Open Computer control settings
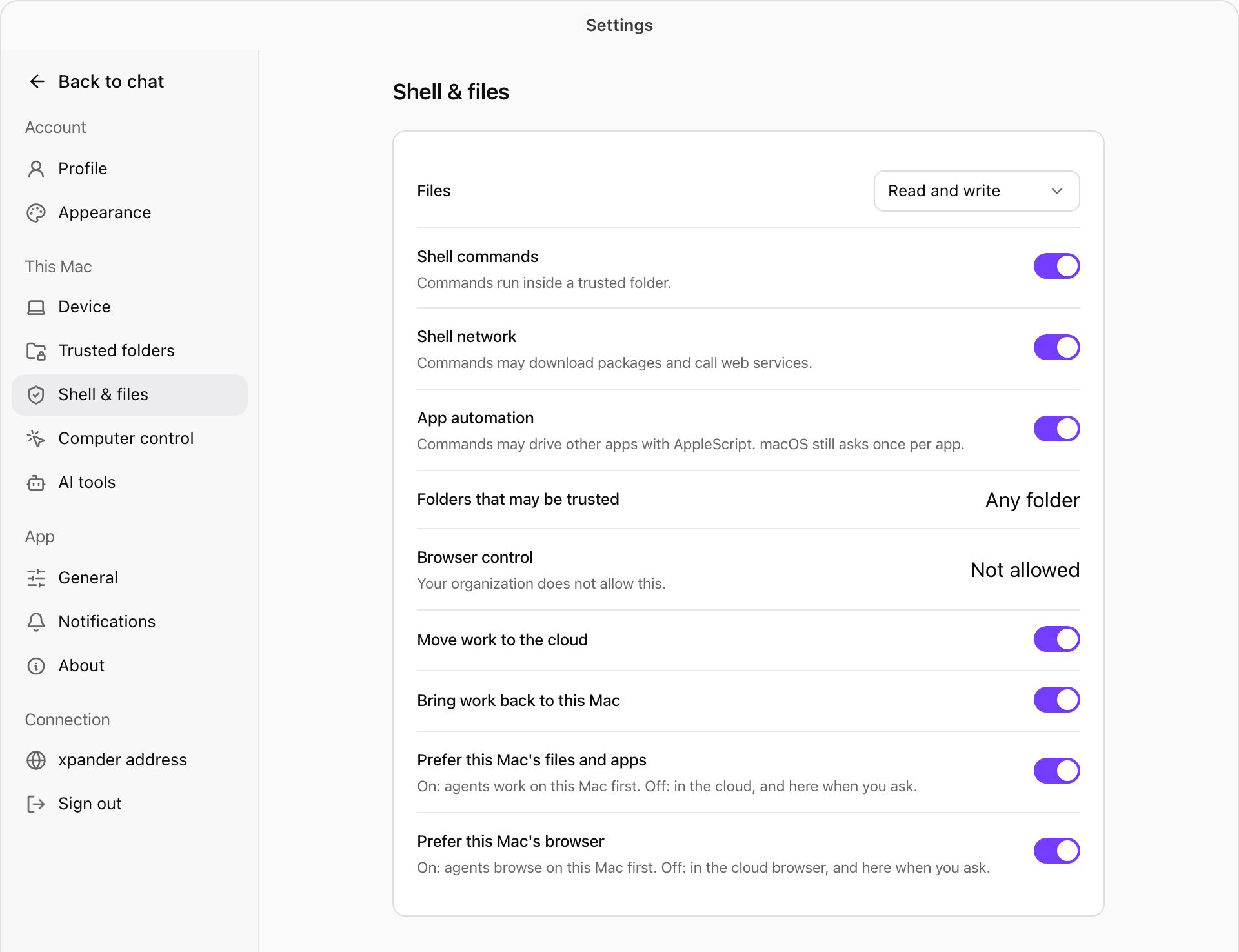This screenshot has width=1239, height=952. [130, 439]
